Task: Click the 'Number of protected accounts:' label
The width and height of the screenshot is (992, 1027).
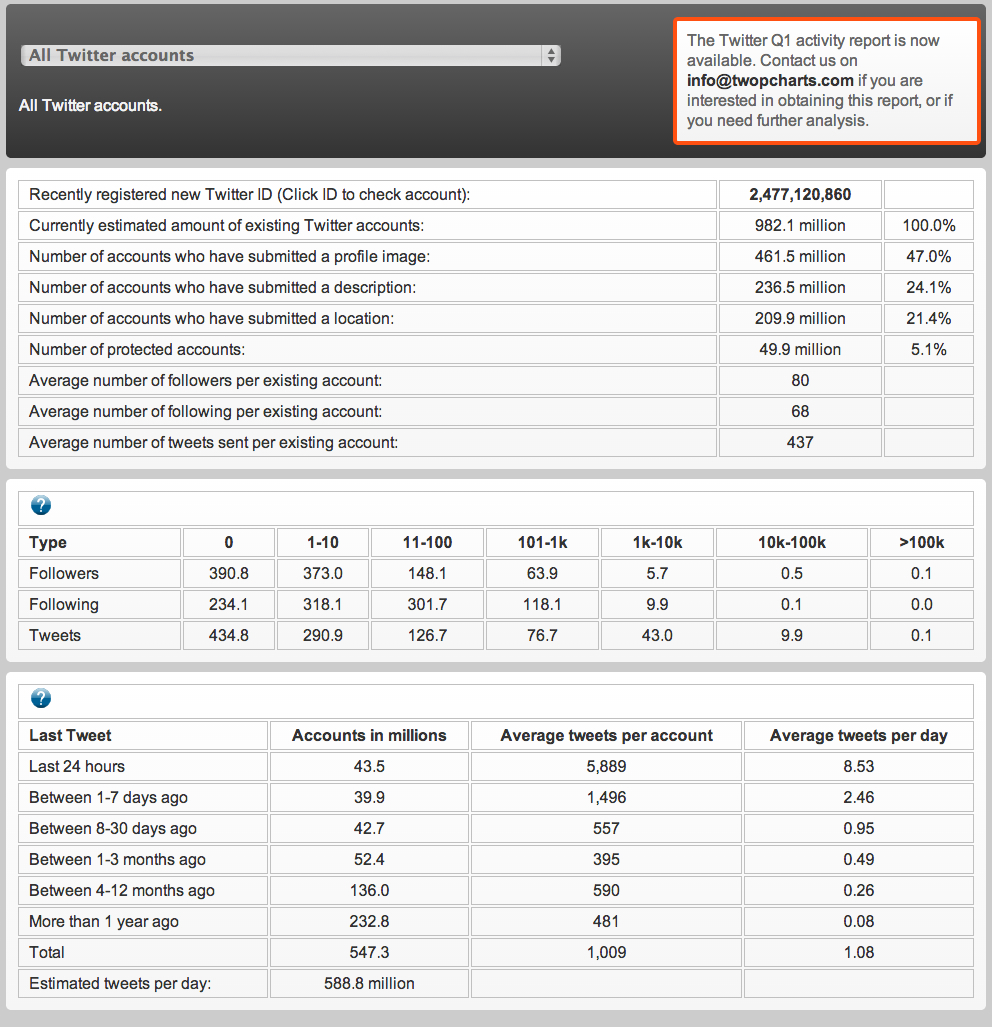Action: (x=137, y=350)
